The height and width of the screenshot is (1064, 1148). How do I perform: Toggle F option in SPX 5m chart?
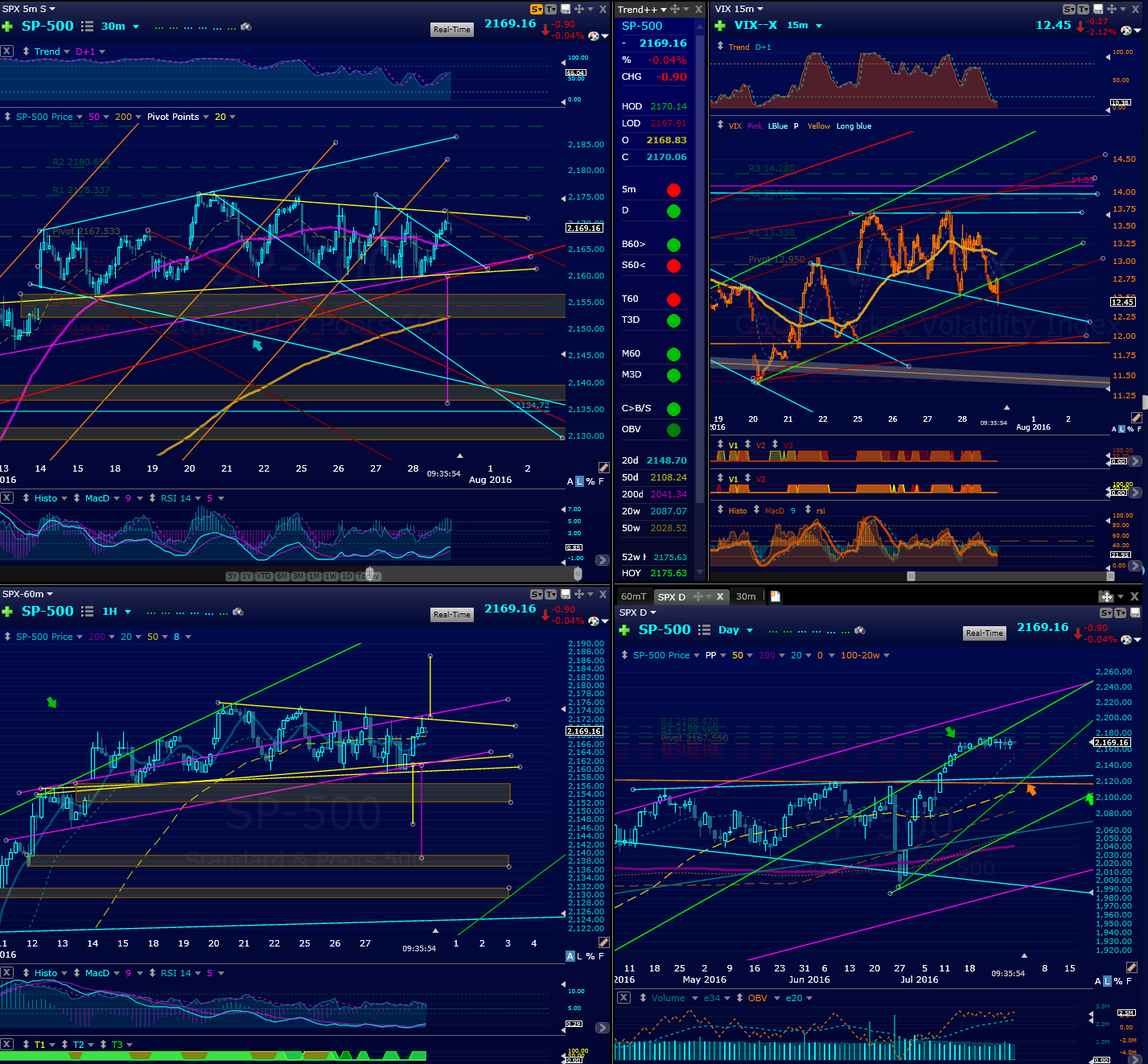[x=601, y=481]
